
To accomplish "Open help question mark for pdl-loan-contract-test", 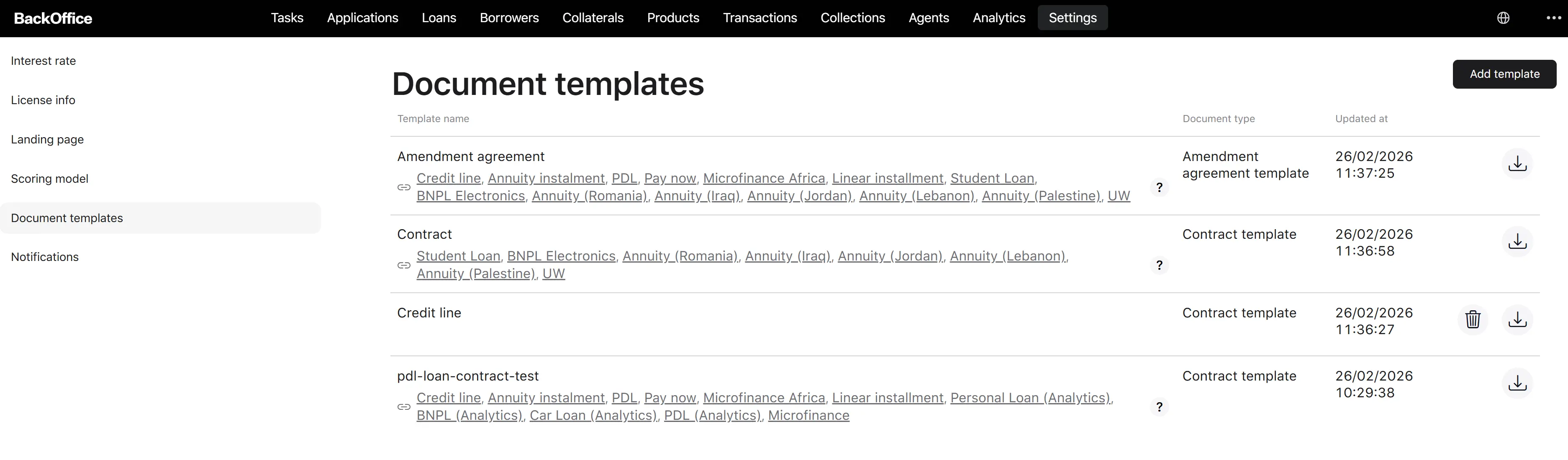I will [1160, 407].
